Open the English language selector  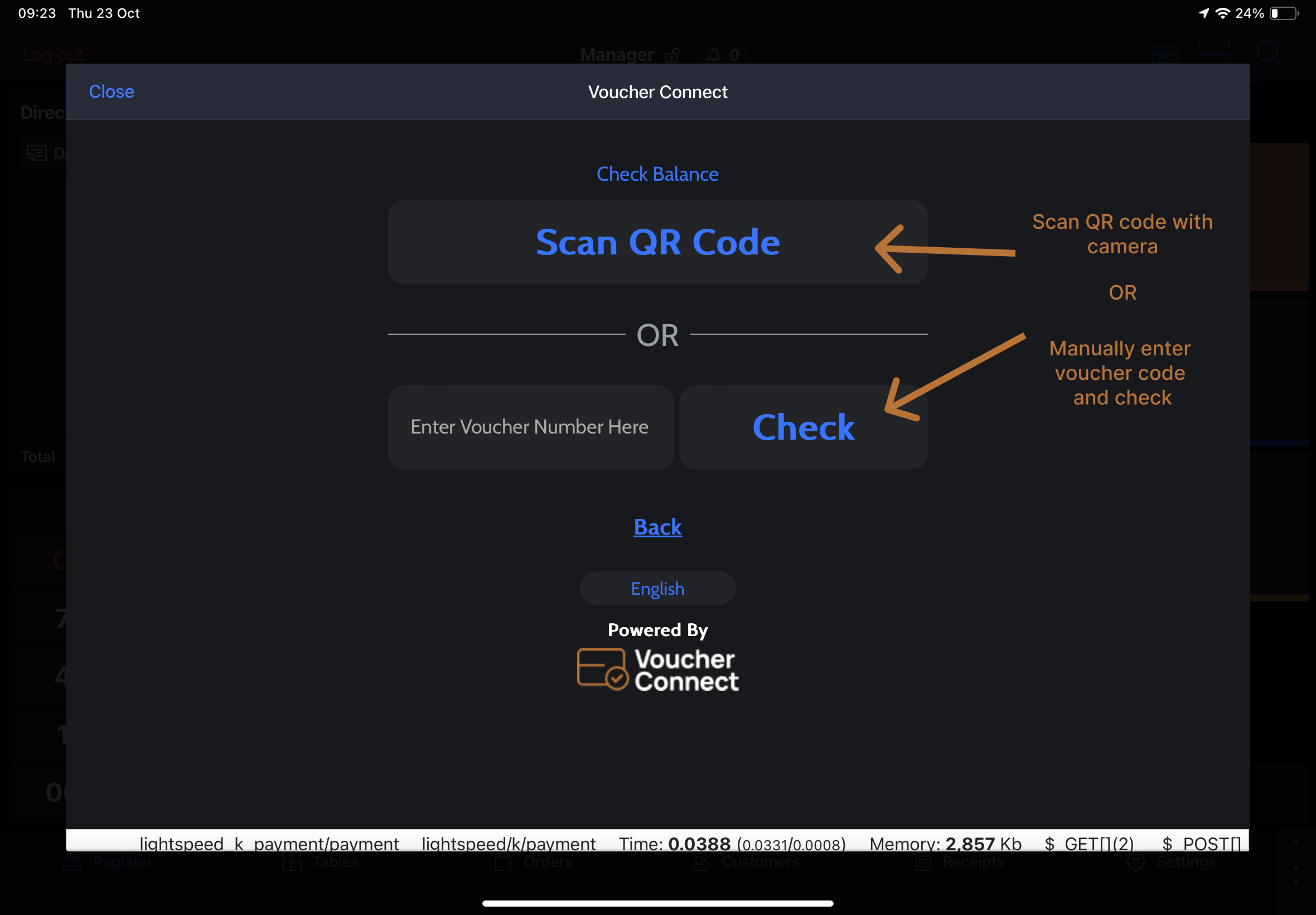click(x=657, y=588)
